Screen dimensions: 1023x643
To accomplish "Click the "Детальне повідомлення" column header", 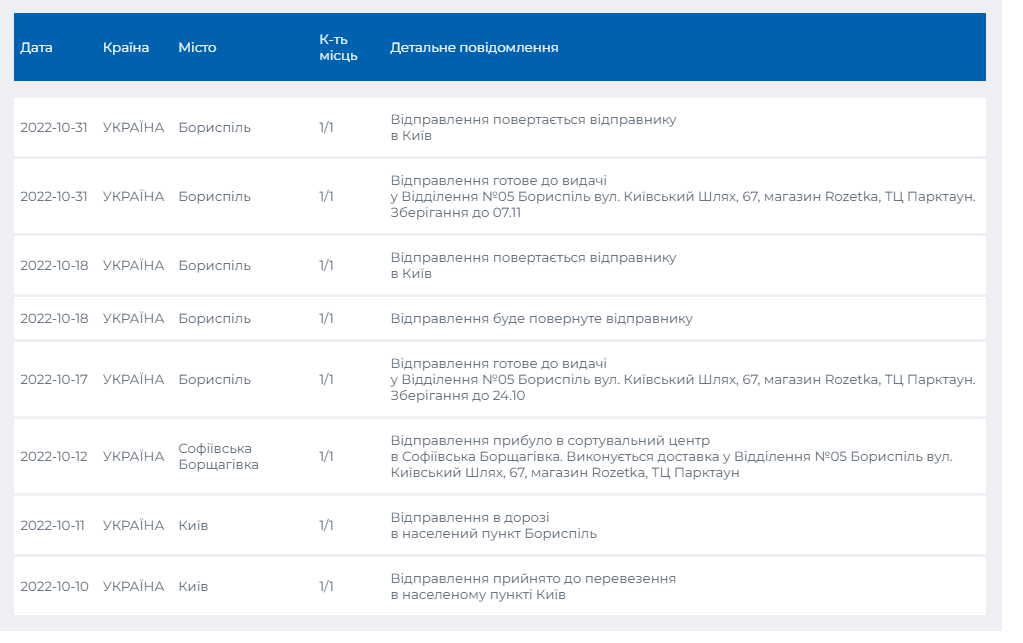I will (x=474, y=48).
